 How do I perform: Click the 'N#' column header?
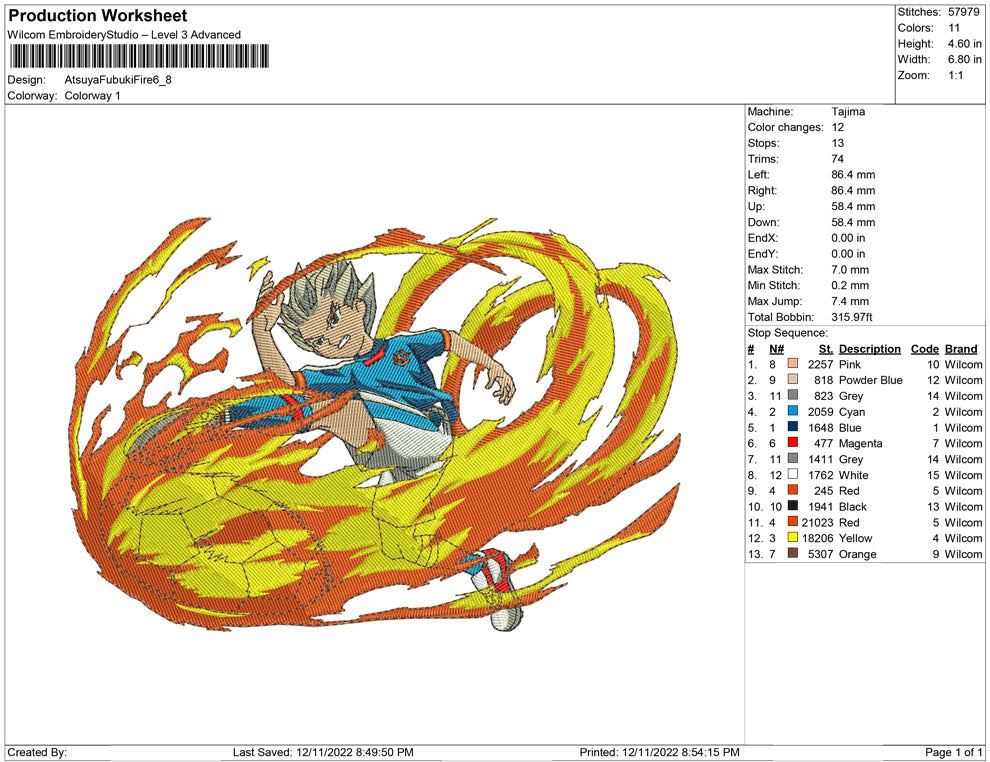pos(776,349)
